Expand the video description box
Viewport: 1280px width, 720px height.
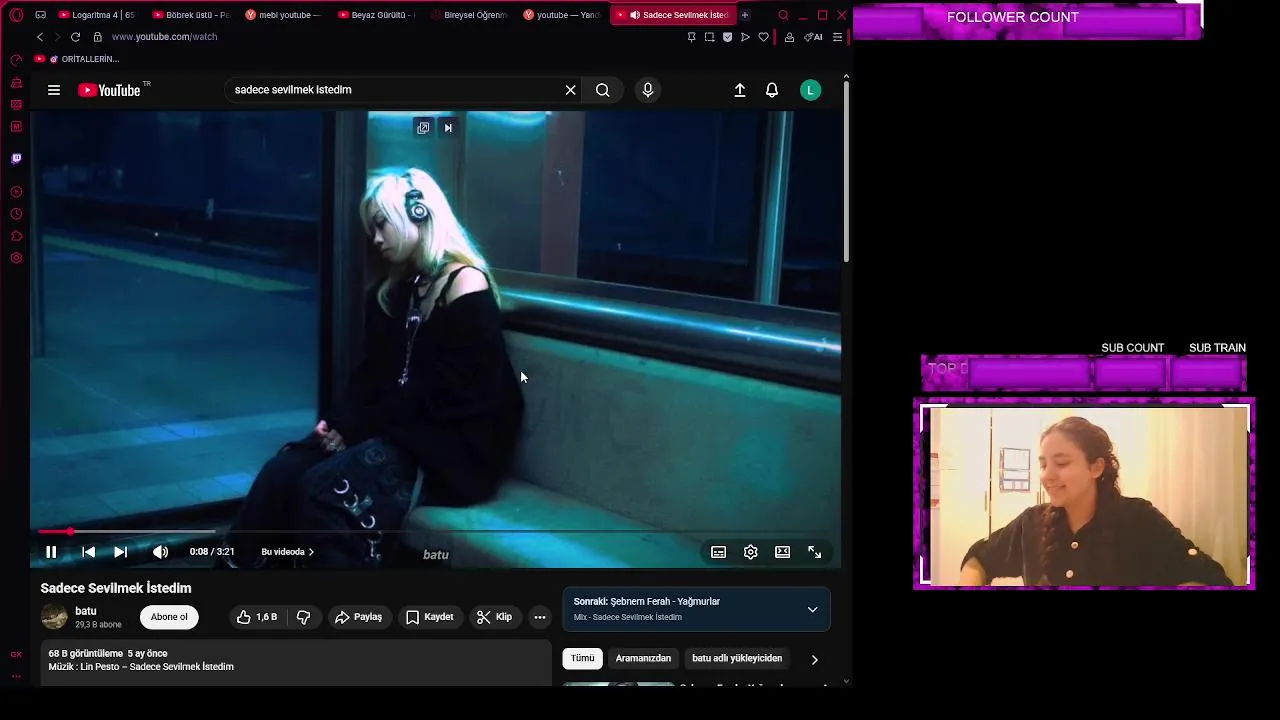296,662
